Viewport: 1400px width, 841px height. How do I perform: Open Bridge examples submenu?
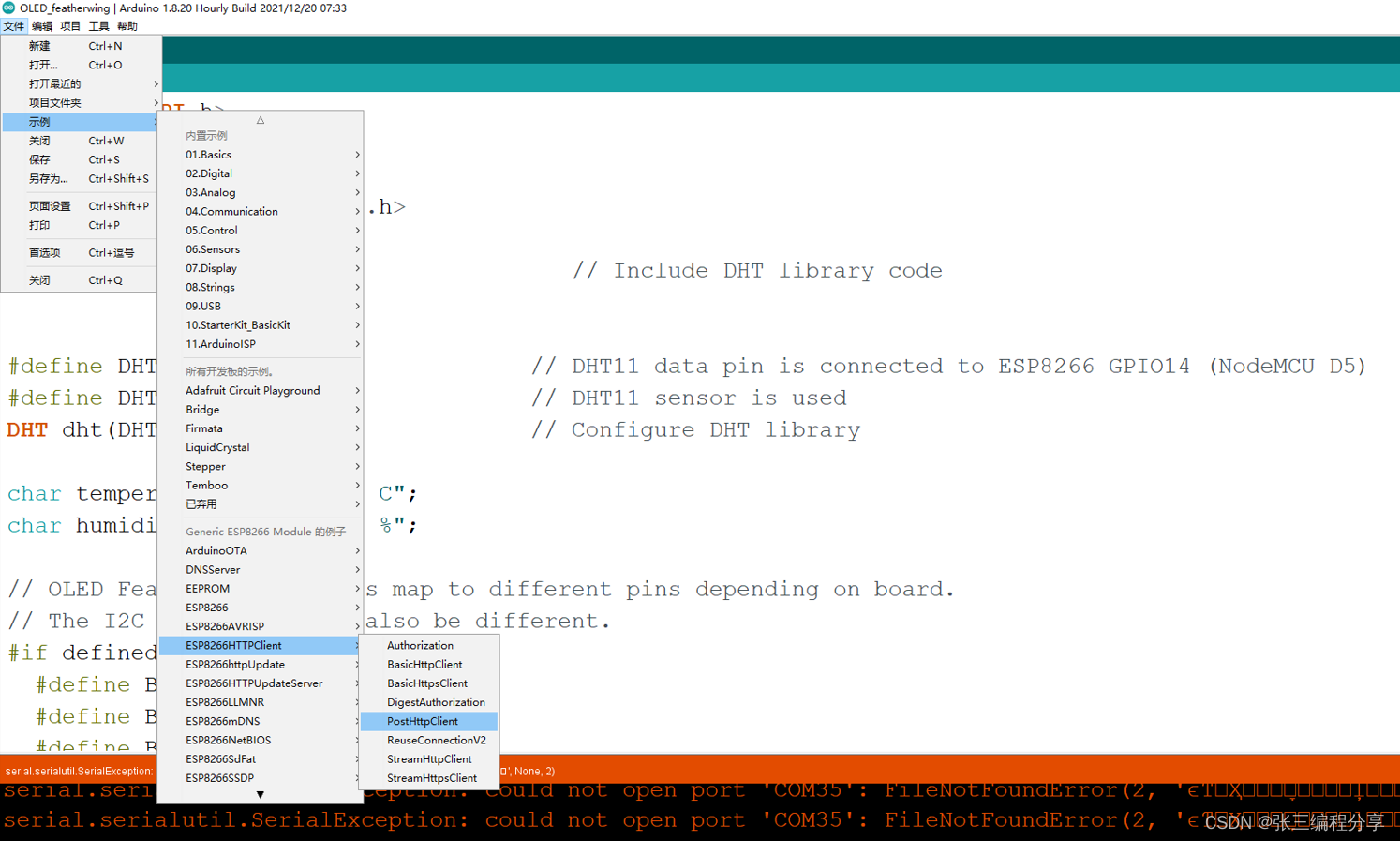(x=261, y=410)
